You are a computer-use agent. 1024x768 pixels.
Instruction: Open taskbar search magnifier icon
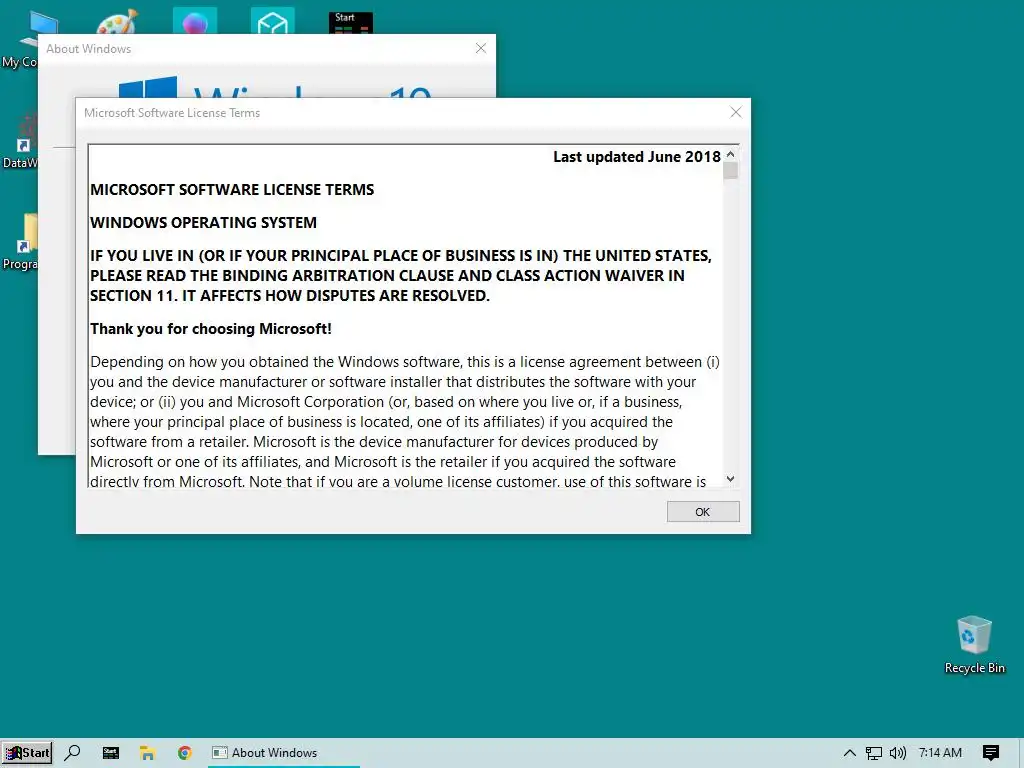point(72,752)
